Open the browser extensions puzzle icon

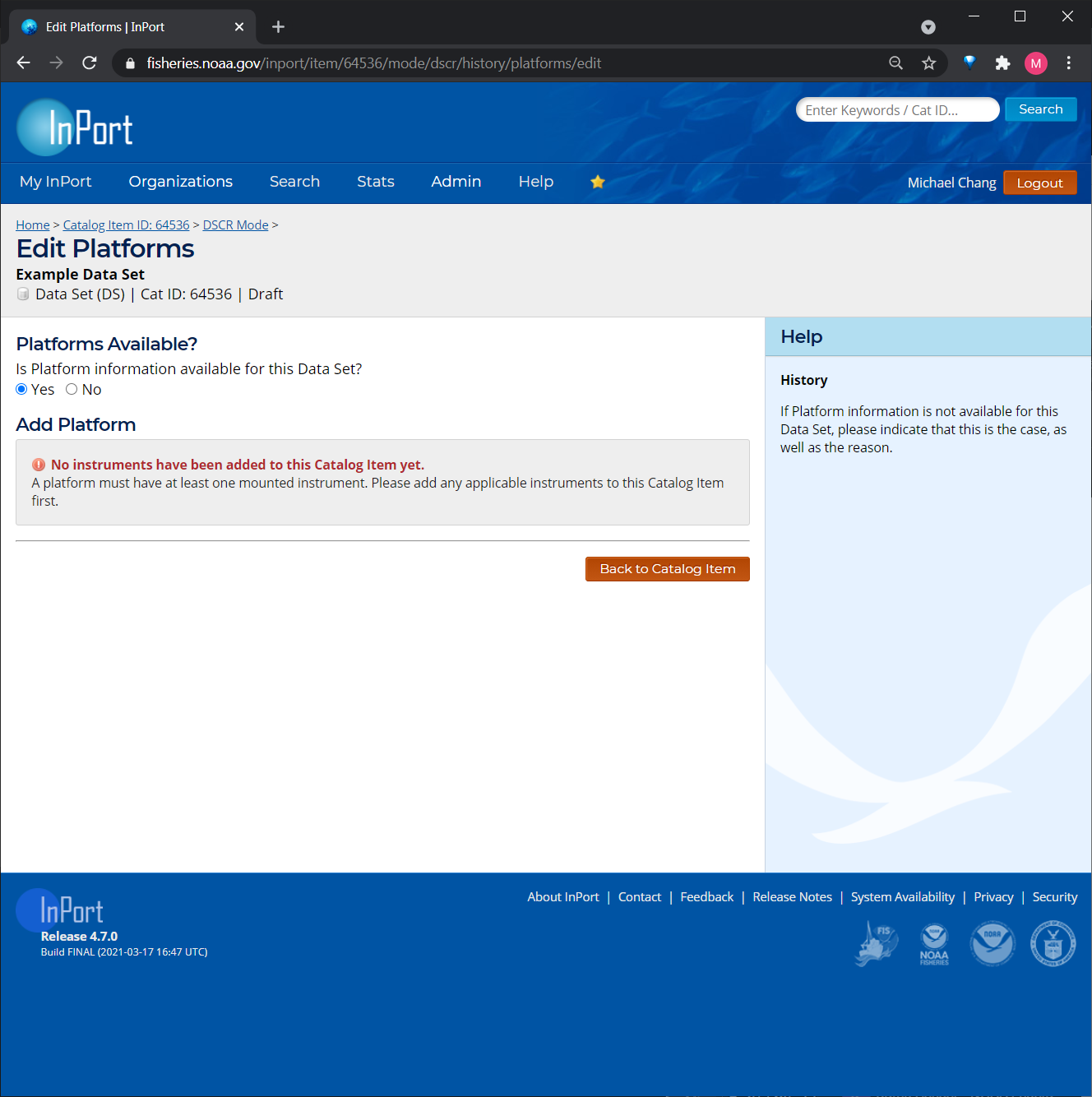1002,63
